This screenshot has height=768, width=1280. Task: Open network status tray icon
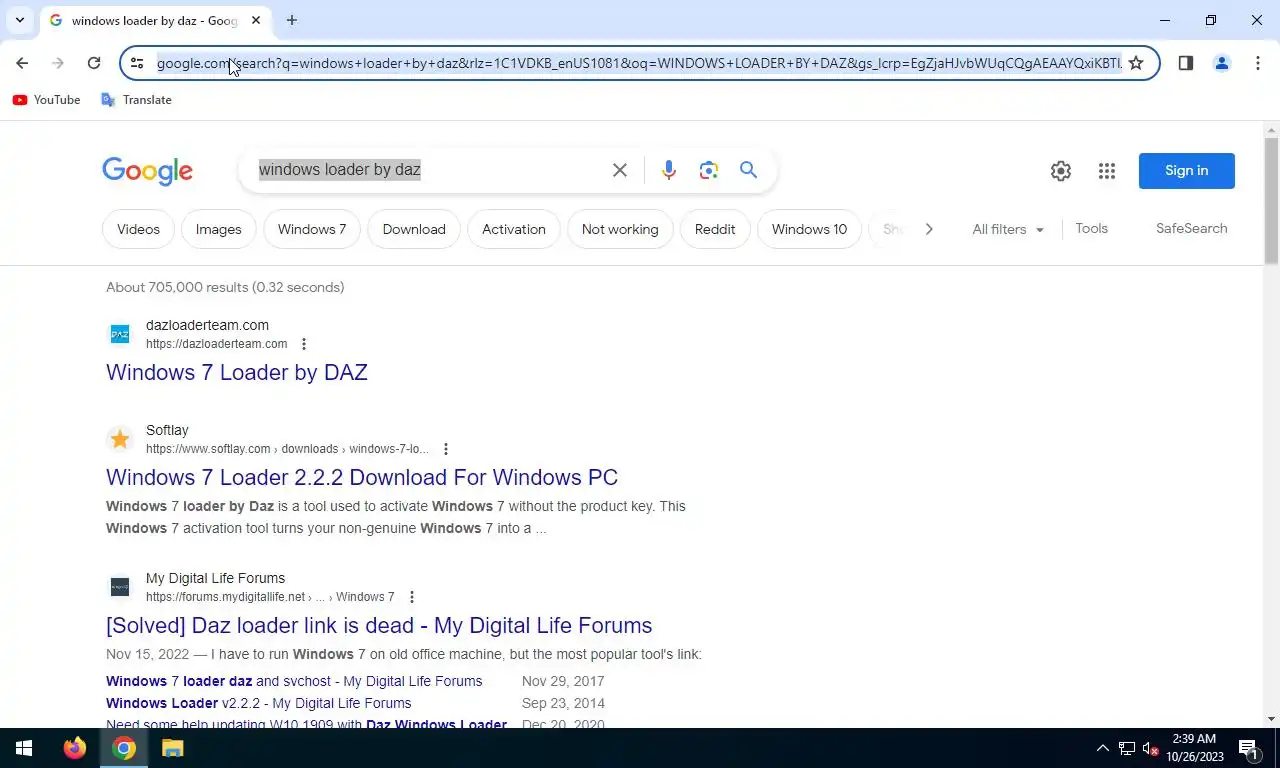click(1127, 748)
